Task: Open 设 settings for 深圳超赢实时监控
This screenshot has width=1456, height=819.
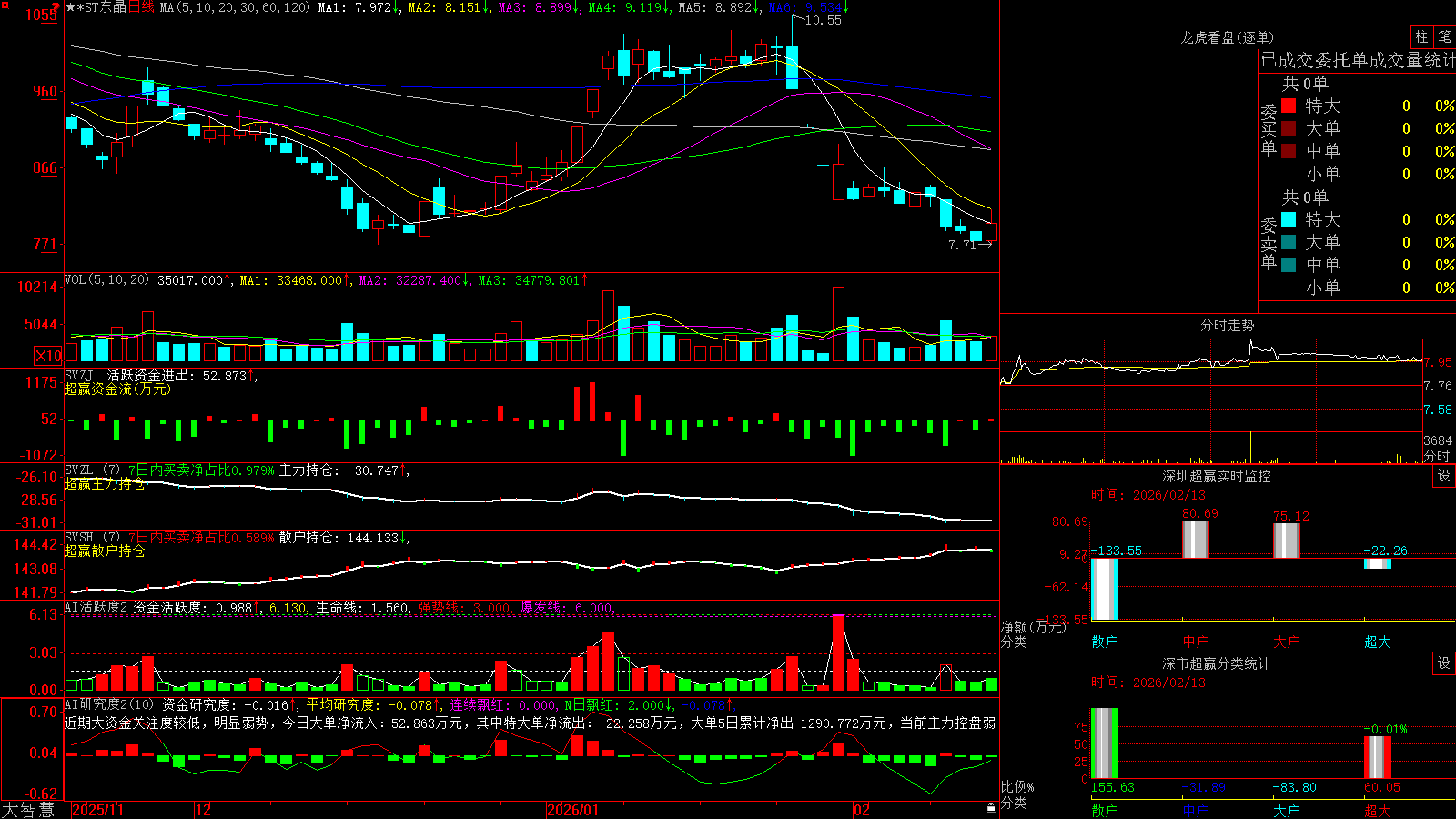Action: point(1444,476)
